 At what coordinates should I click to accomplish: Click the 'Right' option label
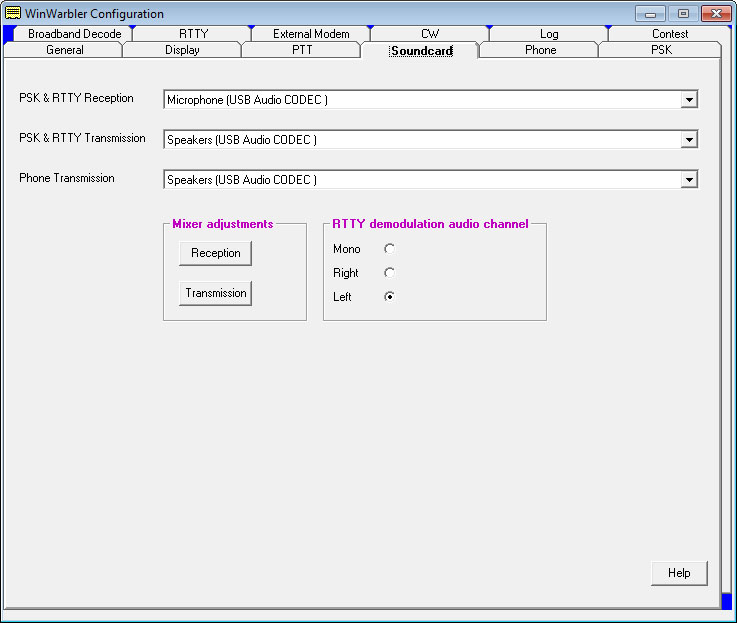pos(345,273)
